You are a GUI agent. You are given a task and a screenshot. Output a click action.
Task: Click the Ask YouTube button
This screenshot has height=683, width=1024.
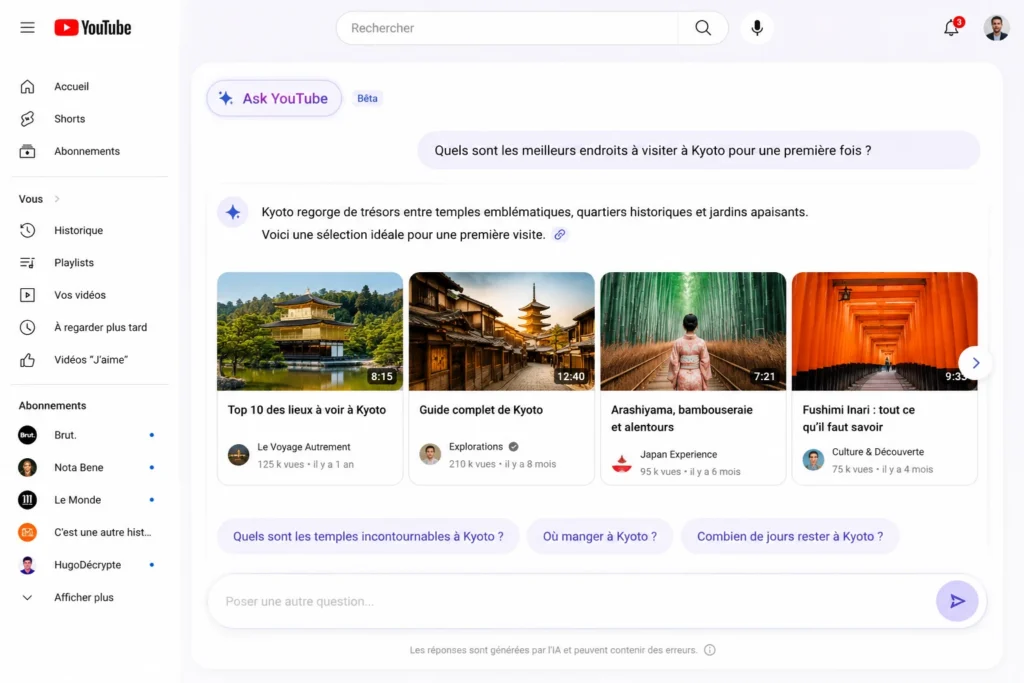coord(274,99)
